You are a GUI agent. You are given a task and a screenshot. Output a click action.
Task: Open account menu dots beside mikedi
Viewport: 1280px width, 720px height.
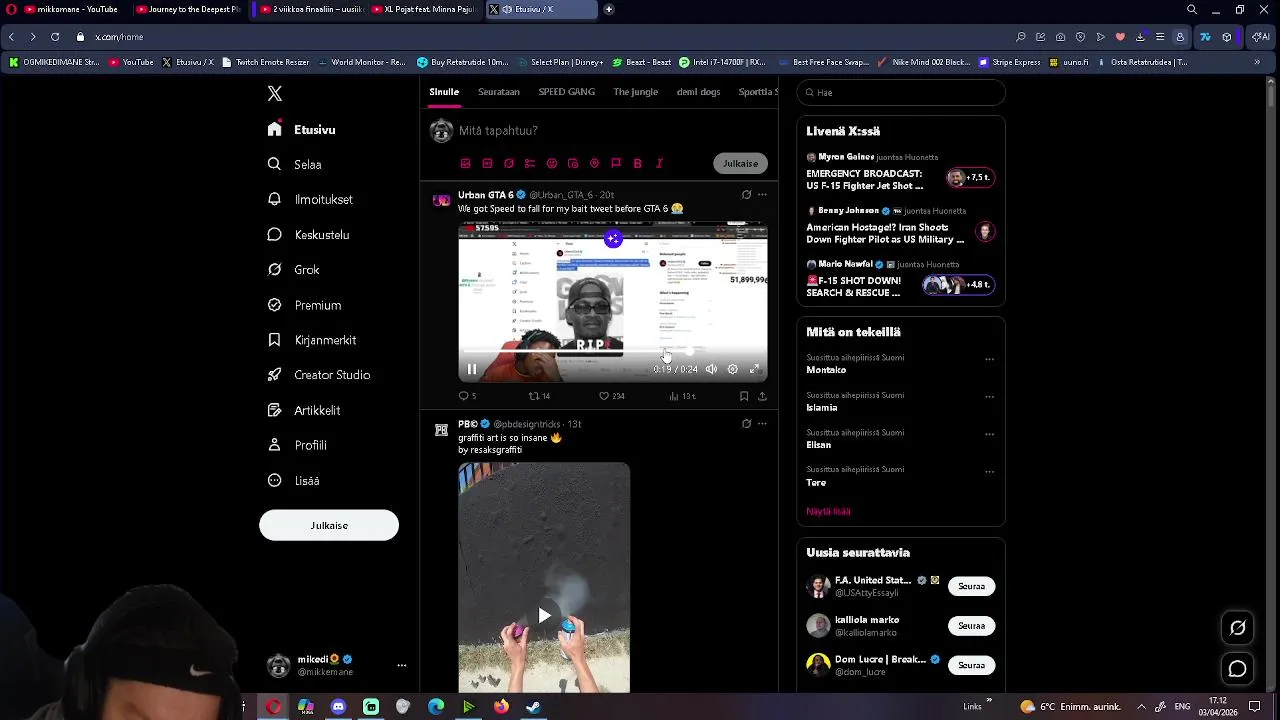point(401,666)
